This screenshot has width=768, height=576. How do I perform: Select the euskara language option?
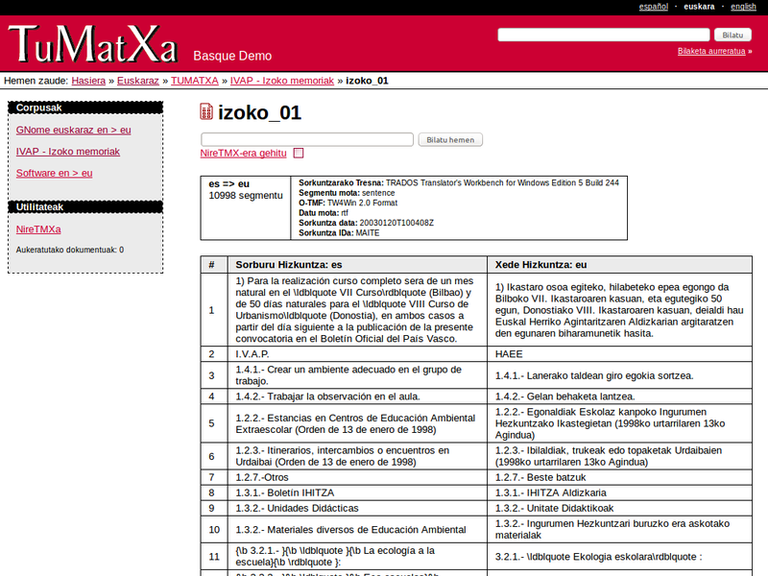[x=699, y=7]
